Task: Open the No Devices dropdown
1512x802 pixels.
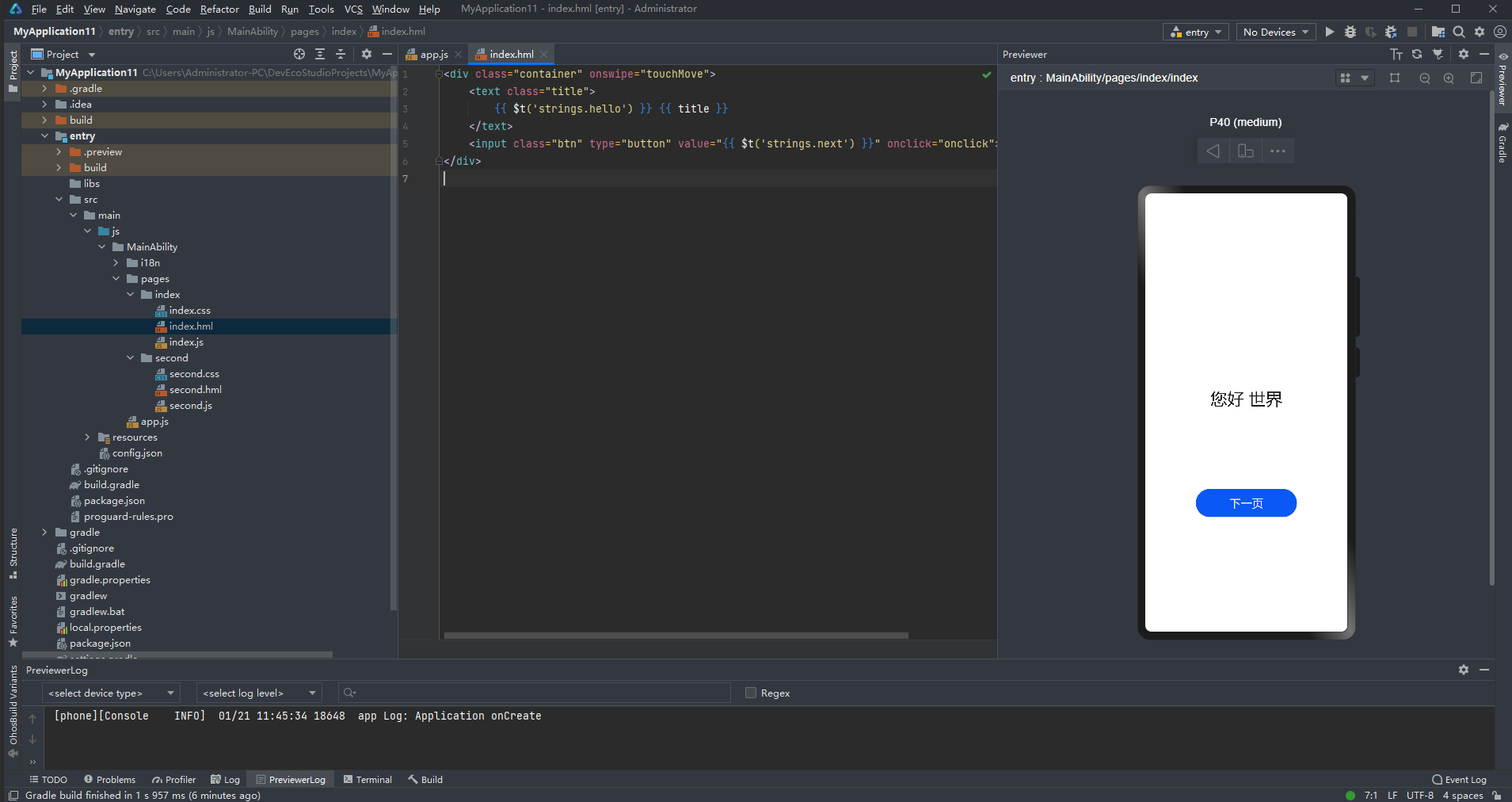Action: [x=1276, y=32]
